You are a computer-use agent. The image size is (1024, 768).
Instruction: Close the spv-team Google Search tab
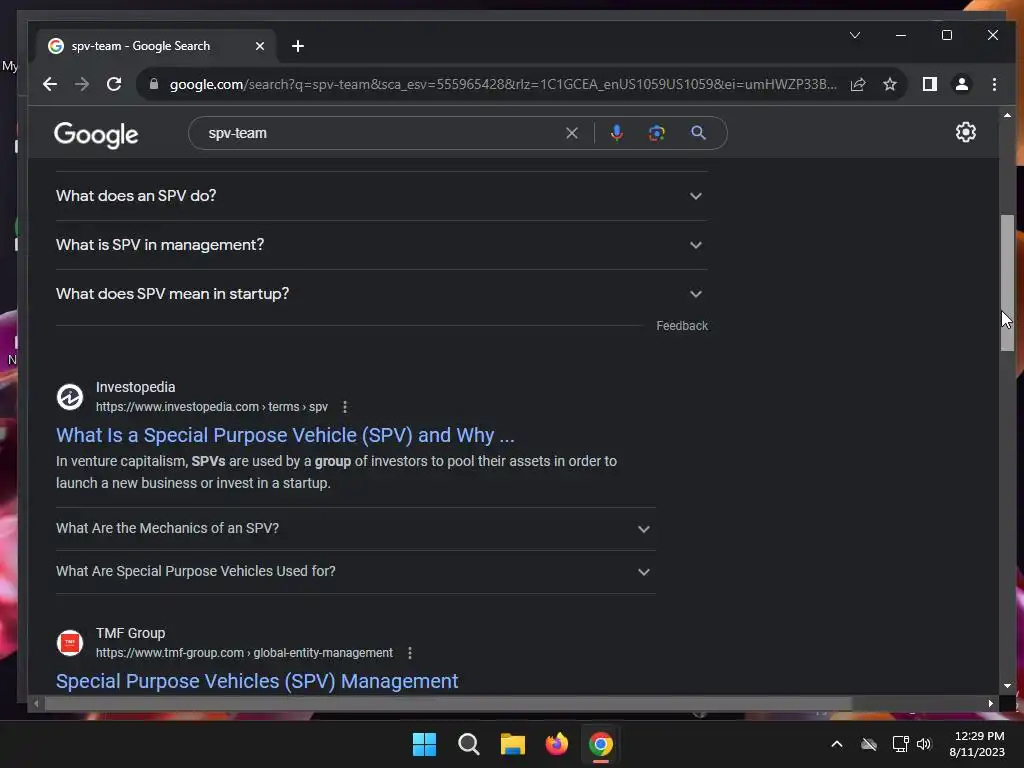[x=260, y=46]
